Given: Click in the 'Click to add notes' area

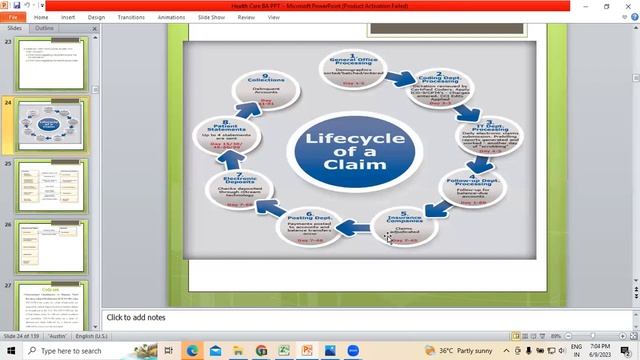Looking at the screenshot, I should point(367,318).
